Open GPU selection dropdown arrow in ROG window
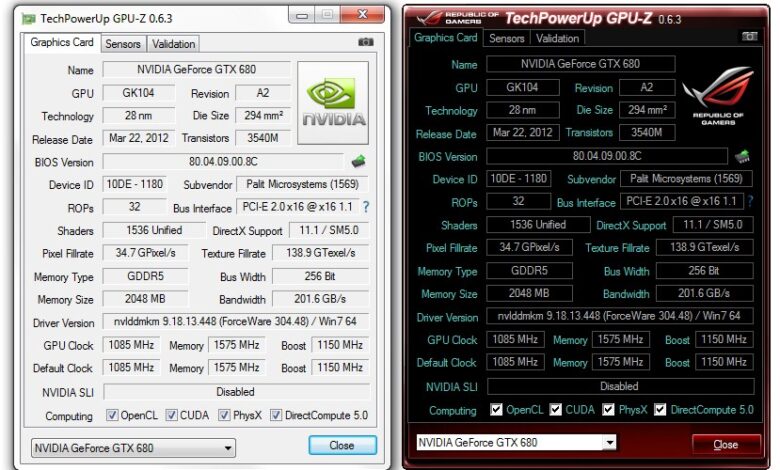780x470 pixels. 609,442
